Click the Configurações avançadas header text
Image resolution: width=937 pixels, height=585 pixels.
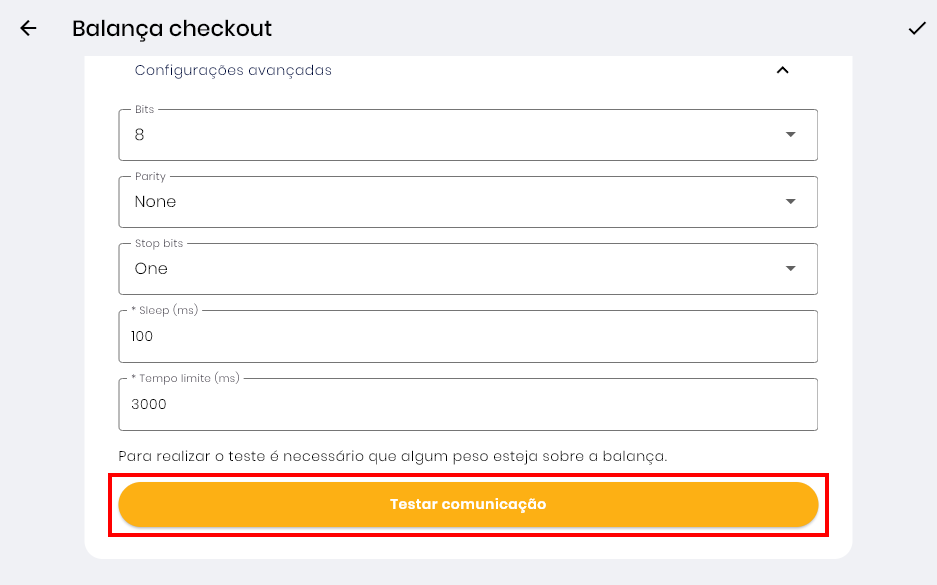tap(233, 70)
